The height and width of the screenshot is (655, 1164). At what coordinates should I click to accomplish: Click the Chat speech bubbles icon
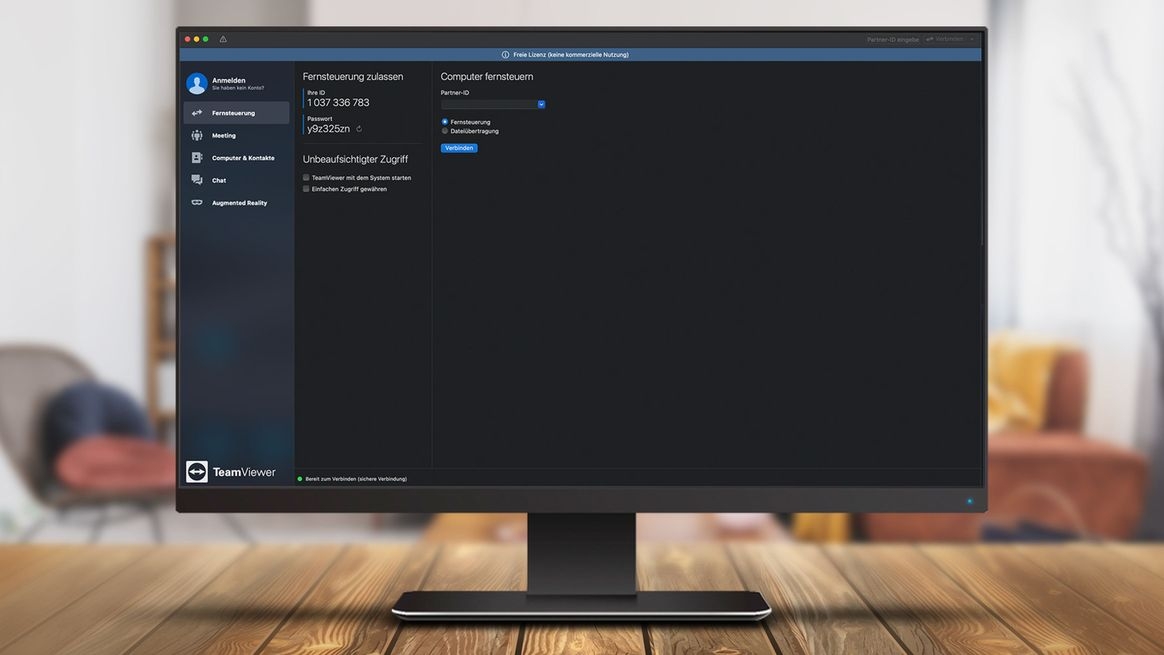pos(197,180)
